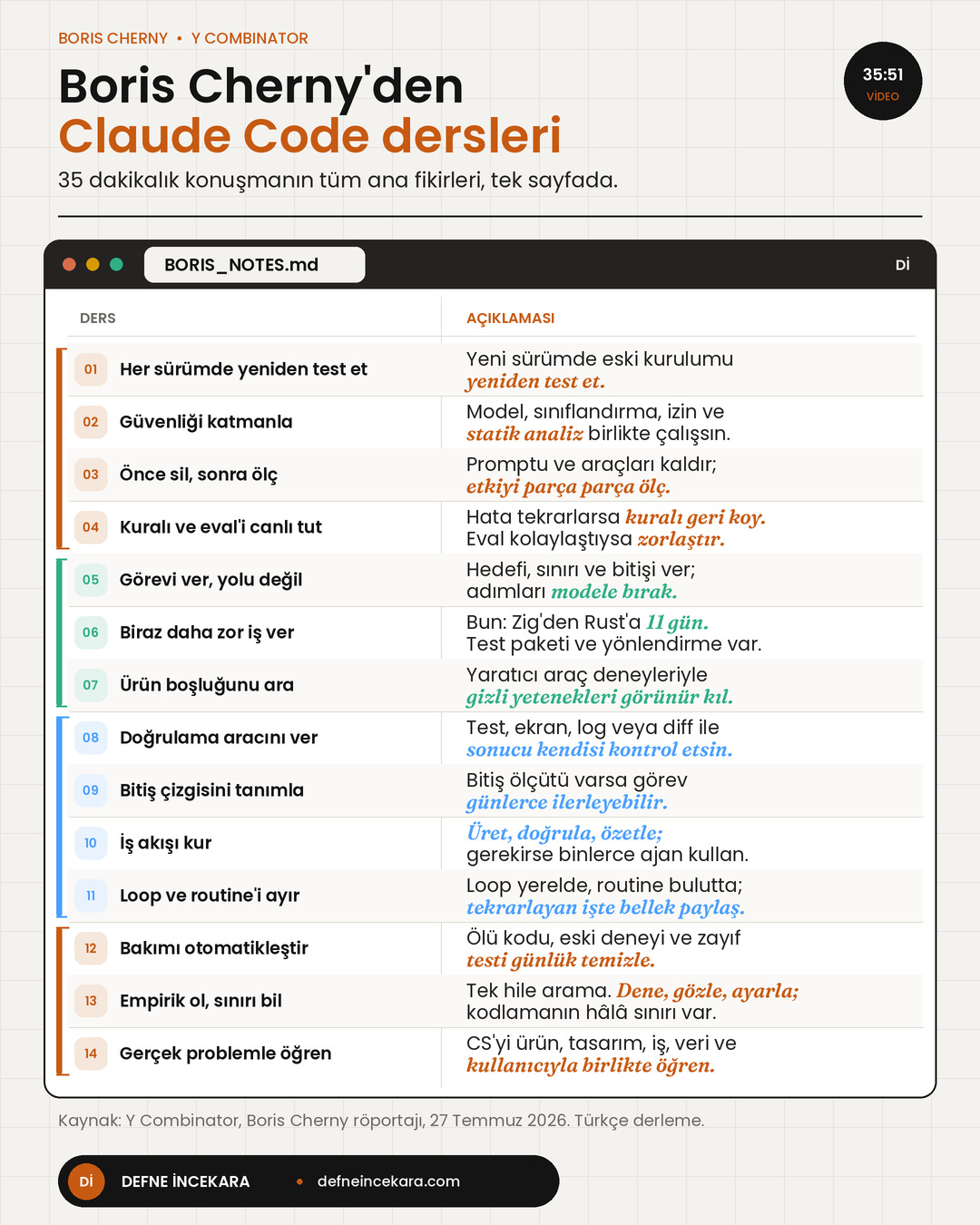Screen dimensions: 980x1225
Task: Click 'testi günlük temizle.' phrase
Action: (x=561, y=961)
